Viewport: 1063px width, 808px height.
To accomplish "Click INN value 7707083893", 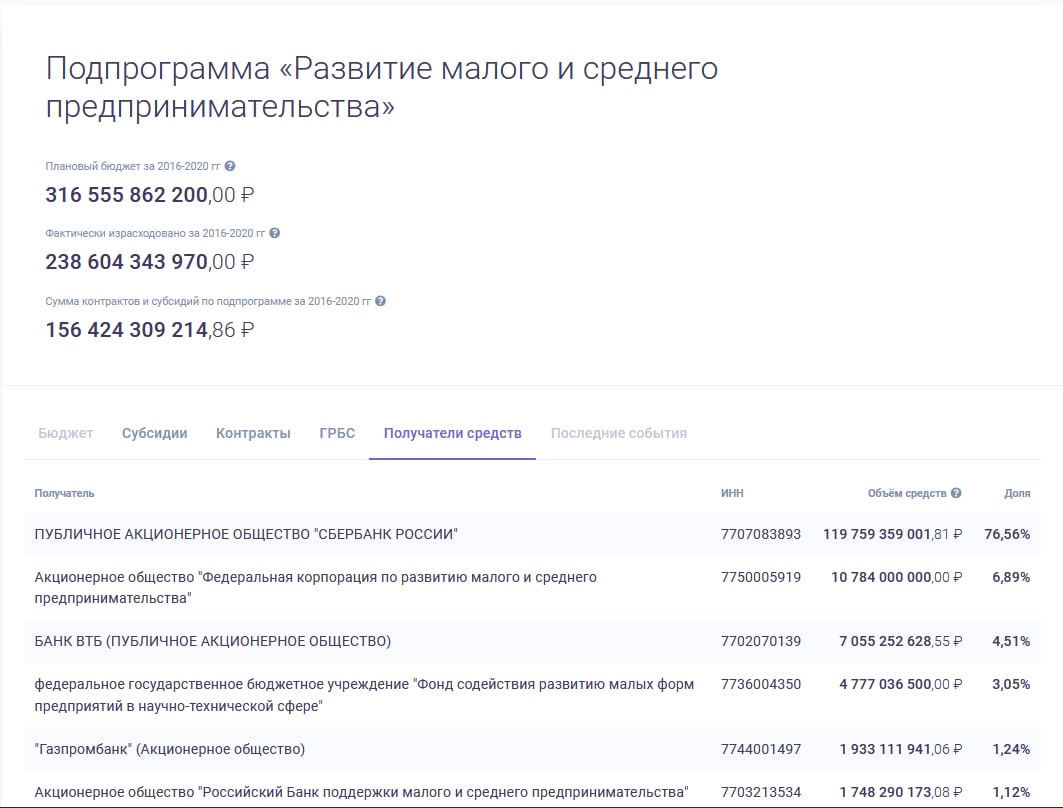I will [761, 534].
